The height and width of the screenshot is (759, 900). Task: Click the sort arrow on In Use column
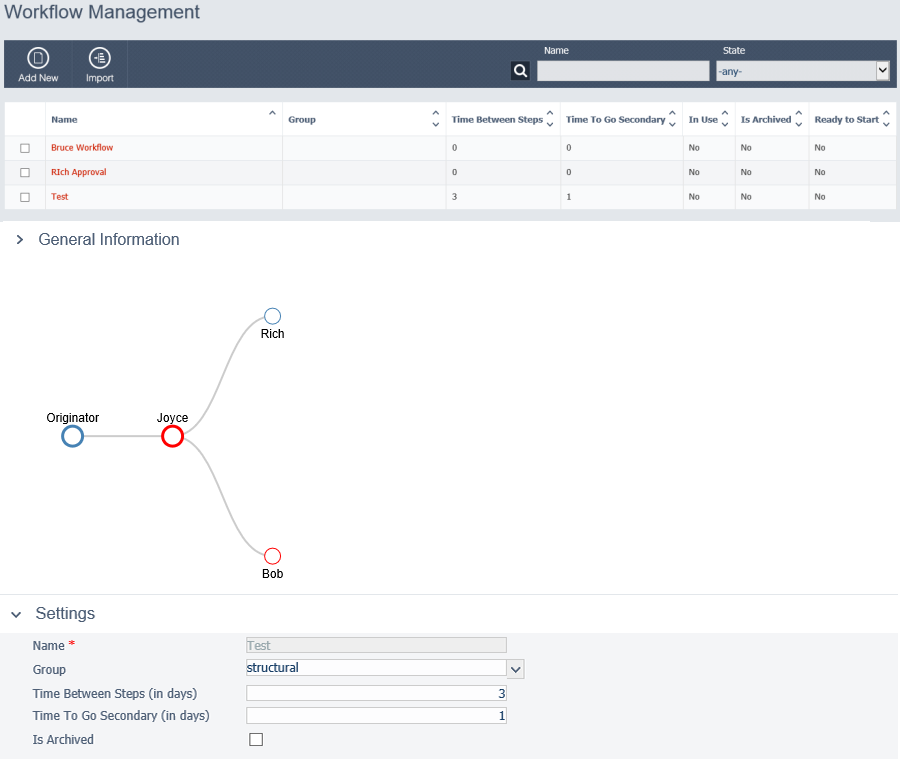click(x=724, y=119)
